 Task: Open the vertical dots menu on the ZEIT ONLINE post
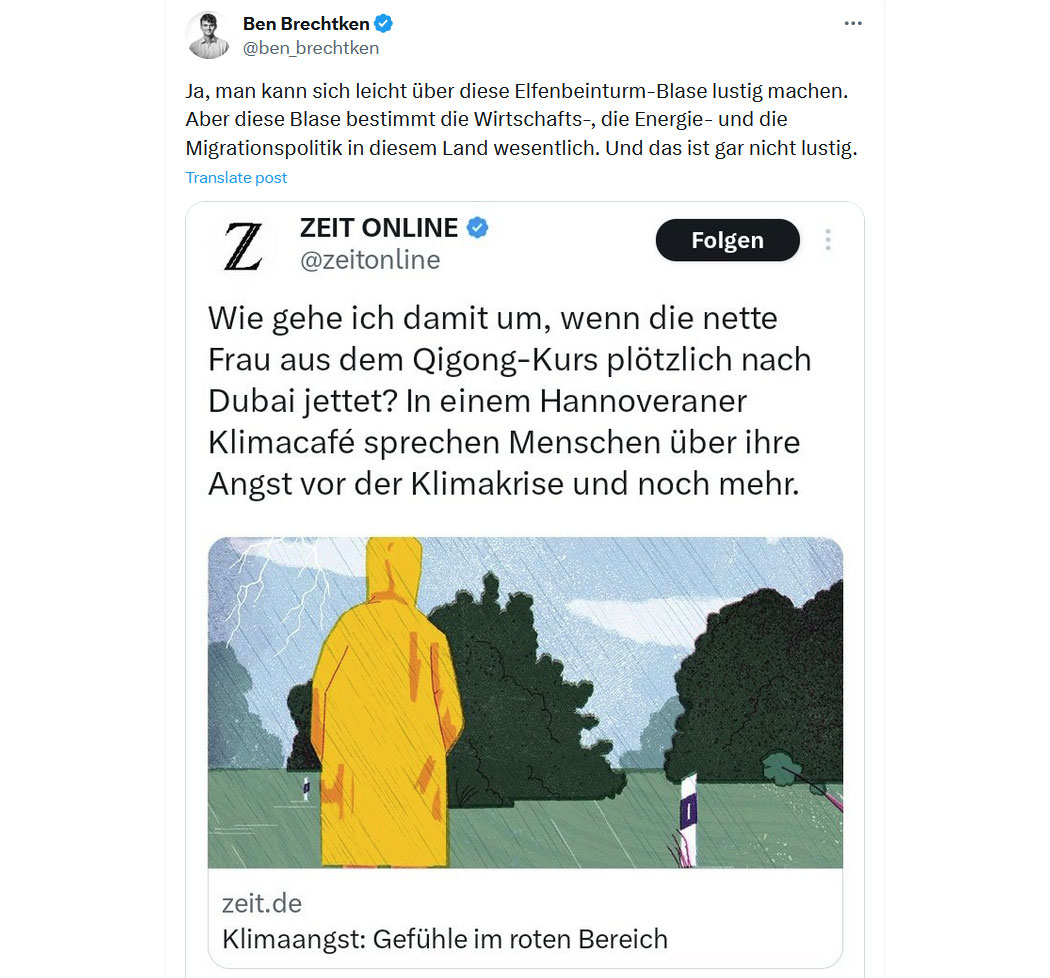click(828, 240)
